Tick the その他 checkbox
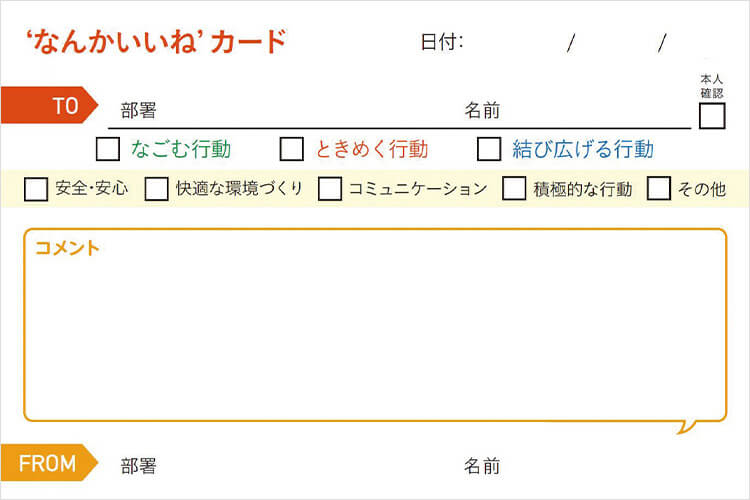The image size is (750, 500). (x=658, y=188)
